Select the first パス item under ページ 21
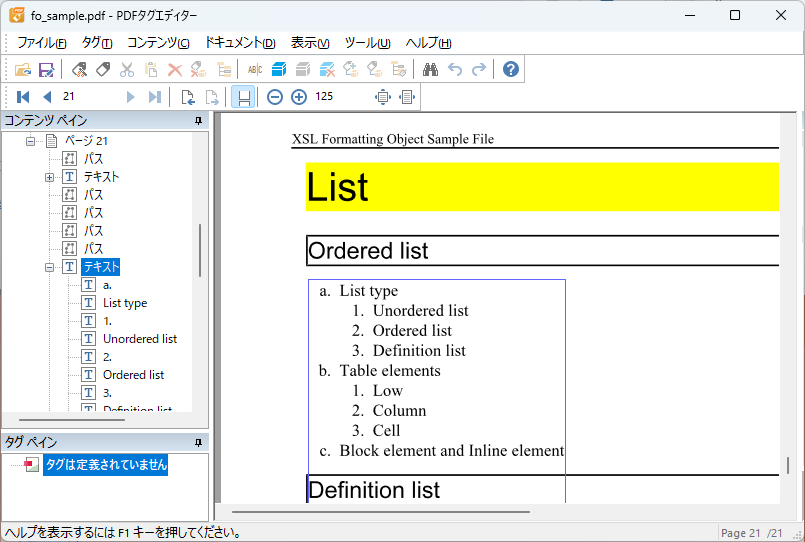 click(x=93, y=159)
